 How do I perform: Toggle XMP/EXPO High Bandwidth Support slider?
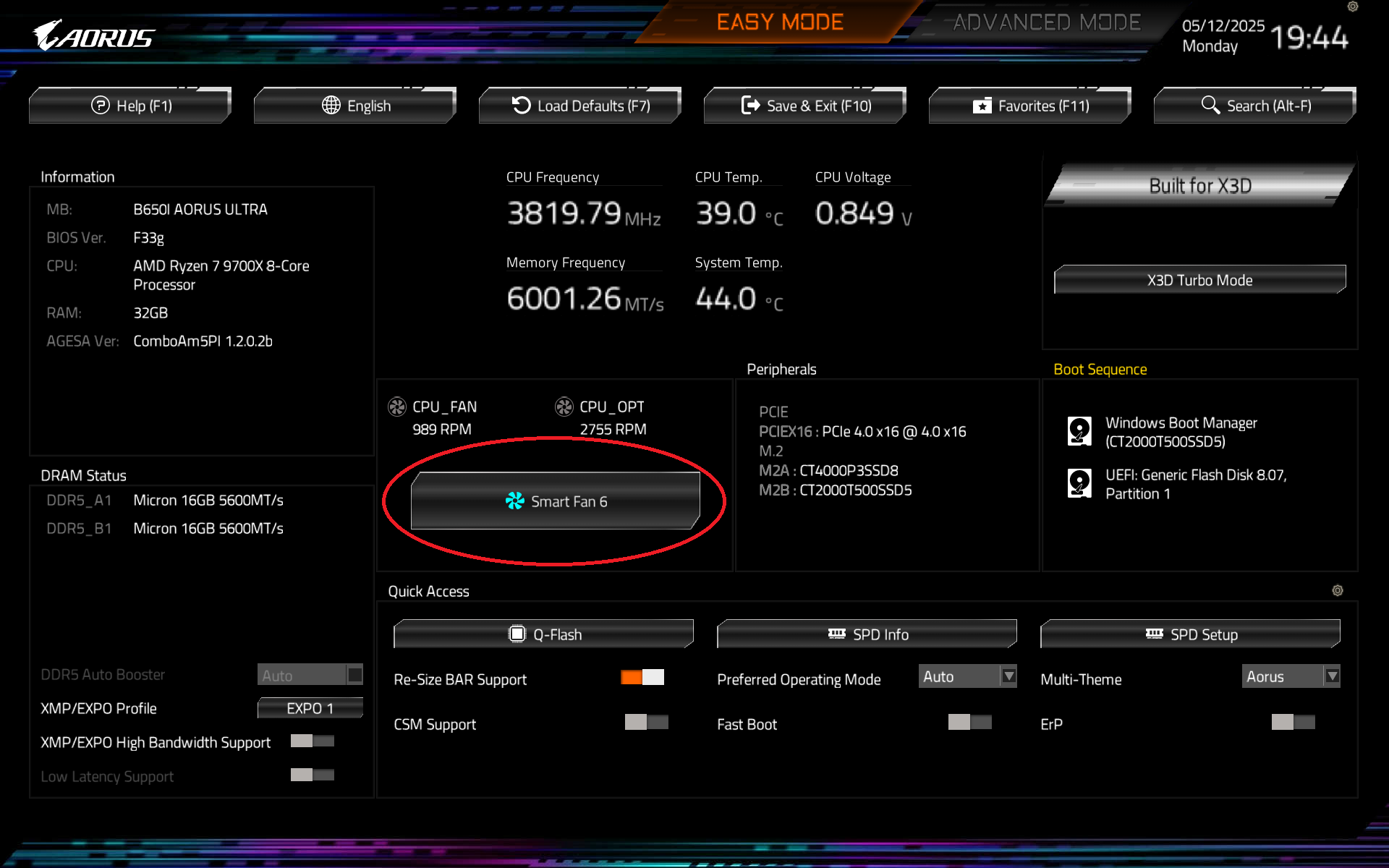(312, 741)
